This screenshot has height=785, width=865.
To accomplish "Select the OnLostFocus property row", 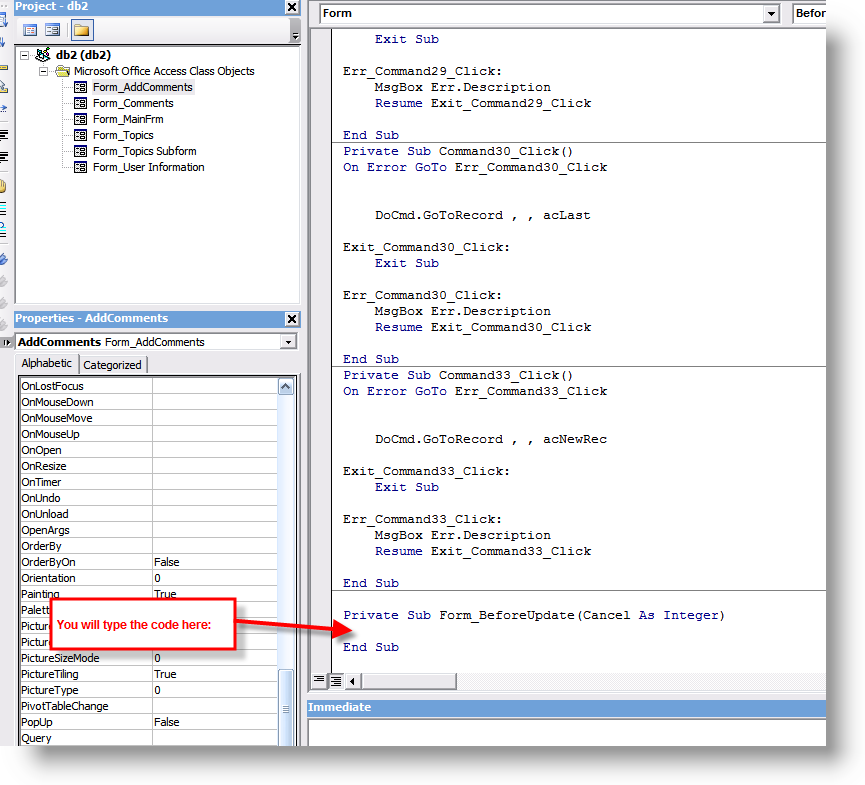I will (148, 386).
